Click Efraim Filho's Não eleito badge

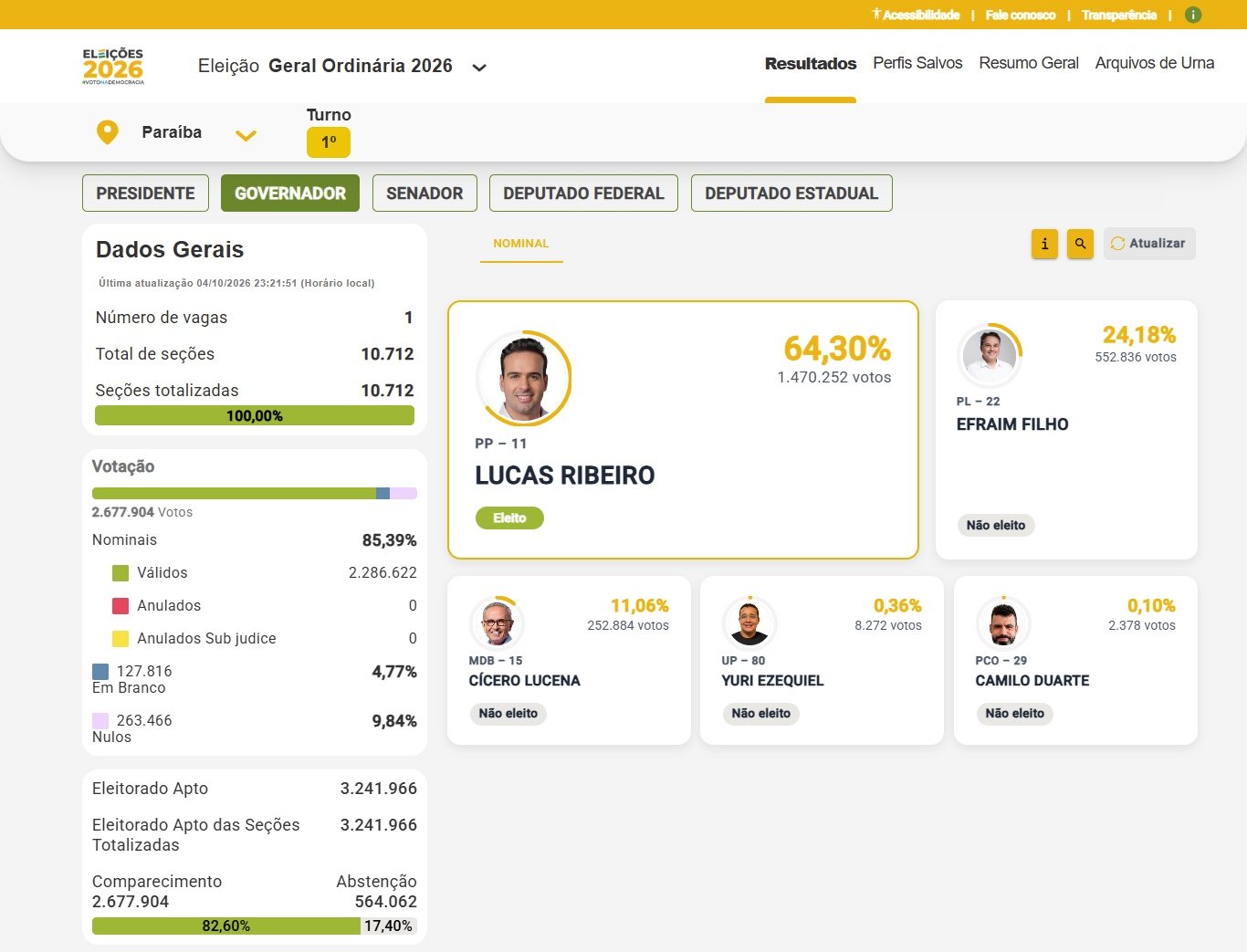996,526
